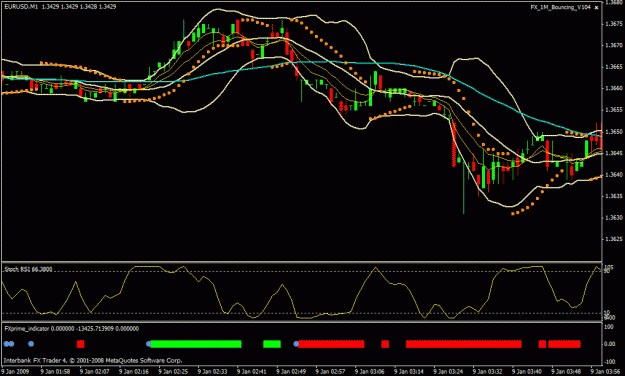The height and width of the screenshot is (376, 625).
Task: Click the small red square near 03:06
Action: [385, 344]
